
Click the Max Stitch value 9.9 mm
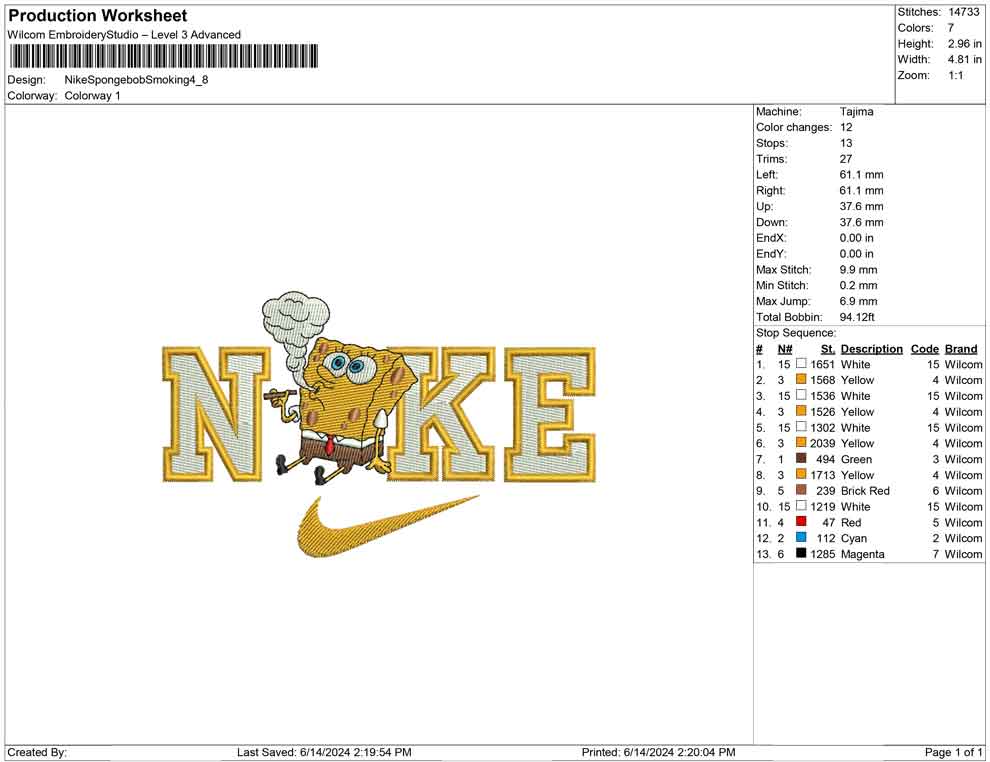point(858,270)
